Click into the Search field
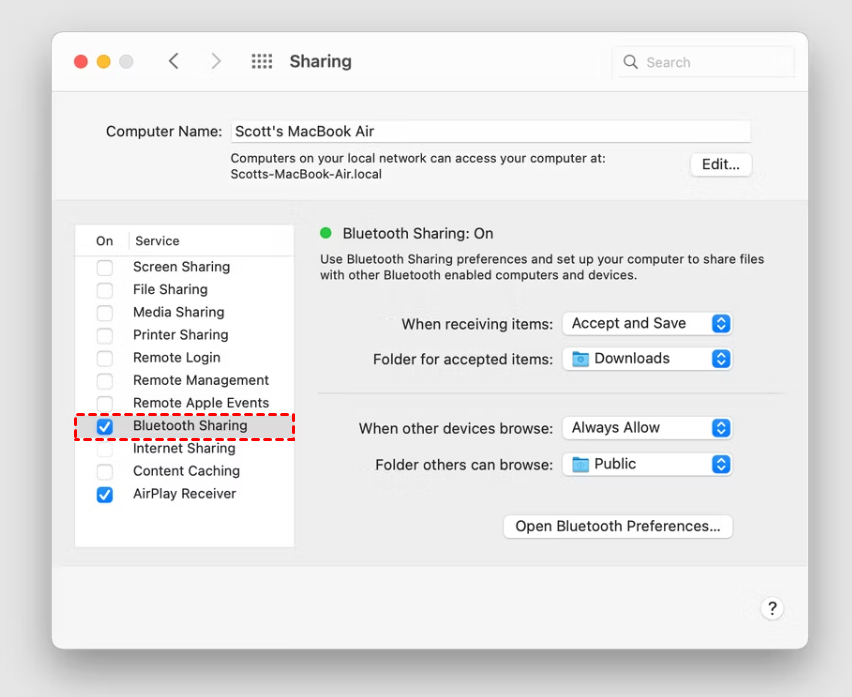 coord(704,62)
